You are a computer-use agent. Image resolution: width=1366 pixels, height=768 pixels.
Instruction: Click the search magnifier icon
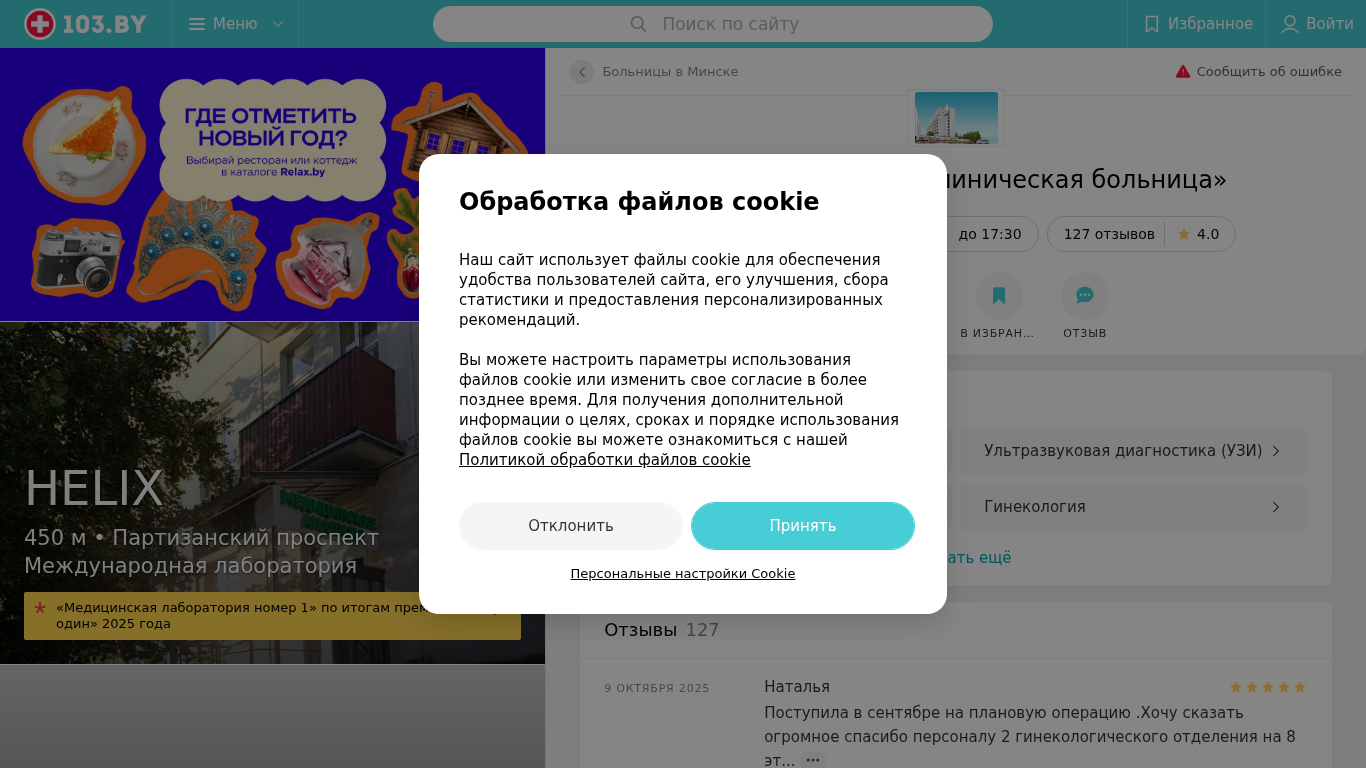point(638,24)
